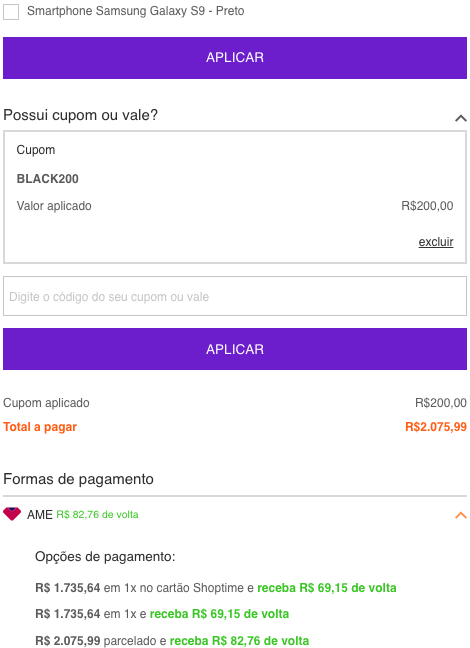The image size is (470, 648).
Task: Click the AME heart logo icon
Action: click(12, 514)
